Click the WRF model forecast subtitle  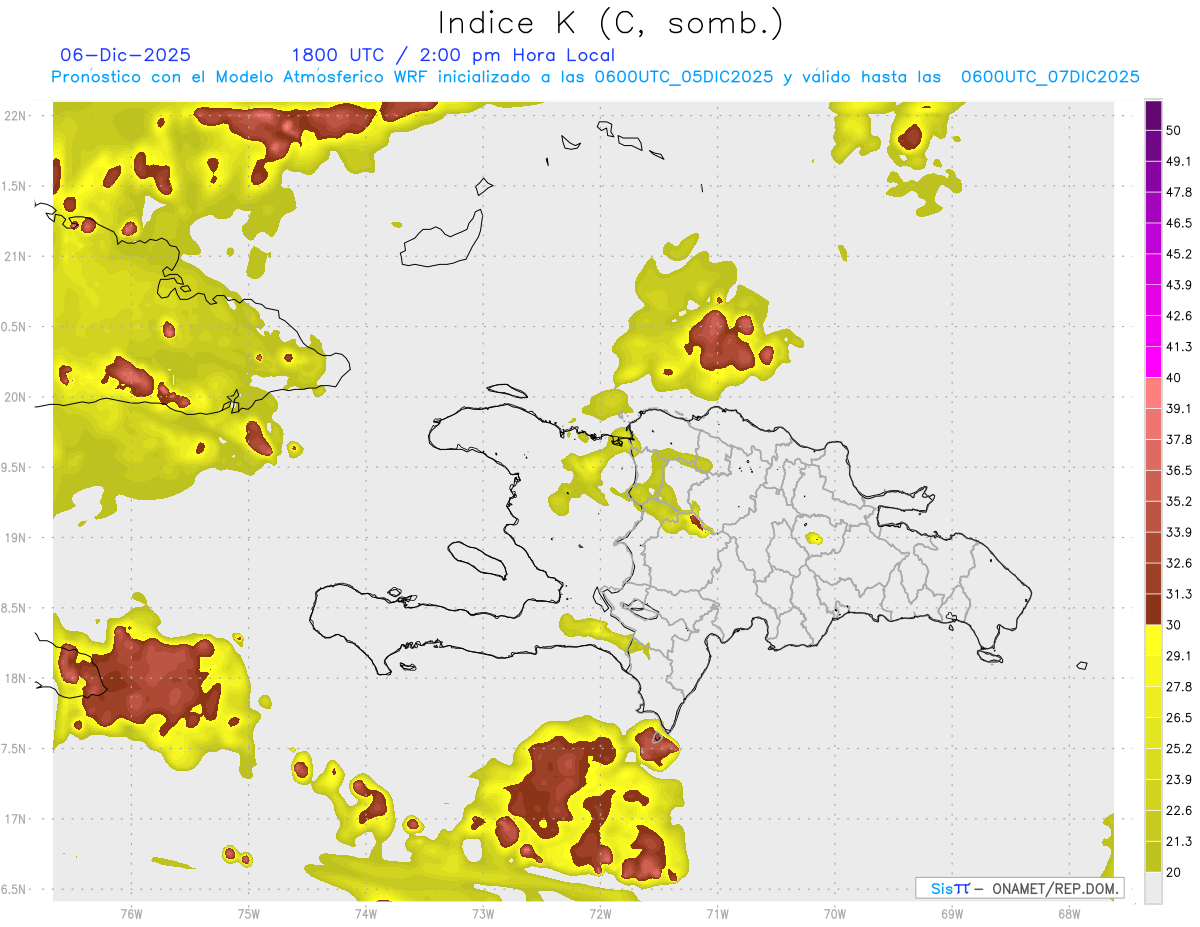595,77
